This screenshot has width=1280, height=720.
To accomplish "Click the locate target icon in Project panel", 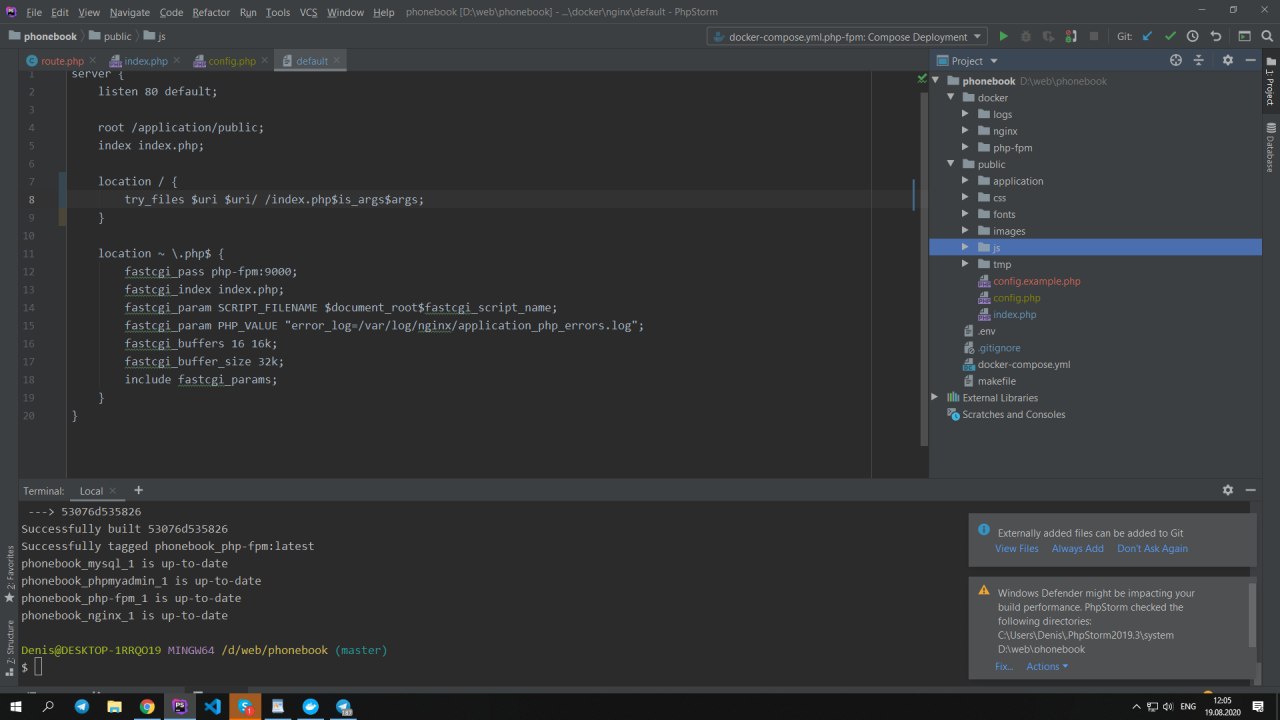I will (x=1176, y=60).
